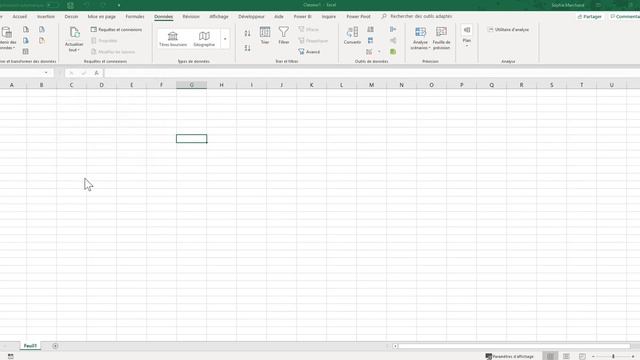The height and width of the screenshot is (360, 640).
Task: Expand the data types gallery arrow
Action: tap(225, 39)
